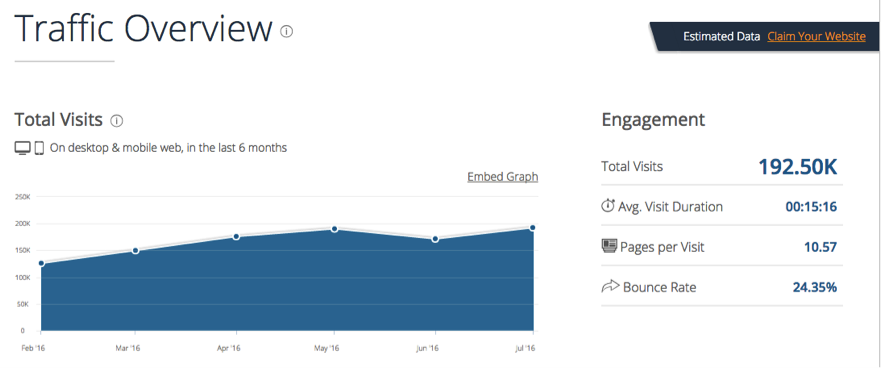Click the Embed Graph link
This screenshot has height=368, width=881.
502,177
